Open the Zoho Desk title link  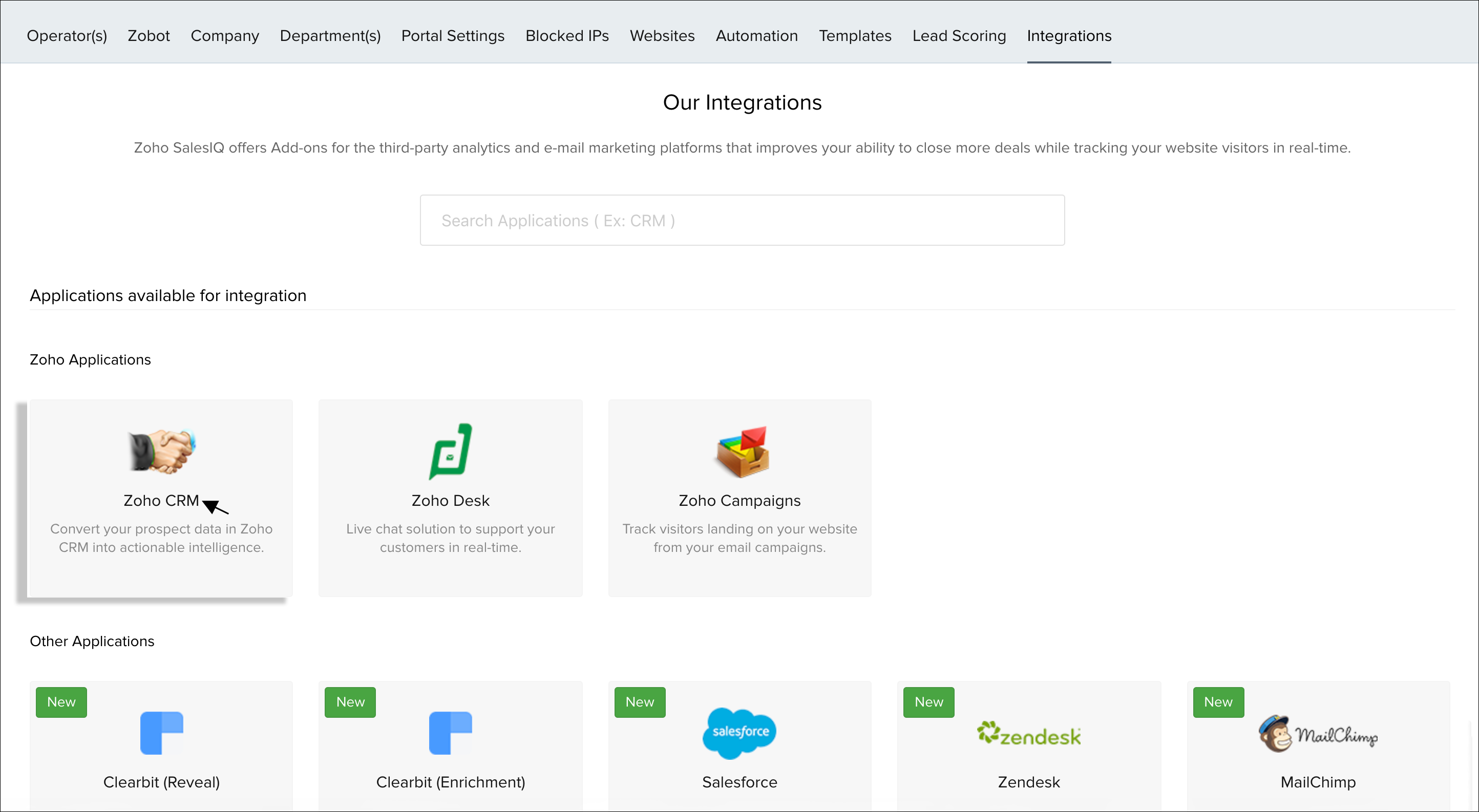coord(451,500)
